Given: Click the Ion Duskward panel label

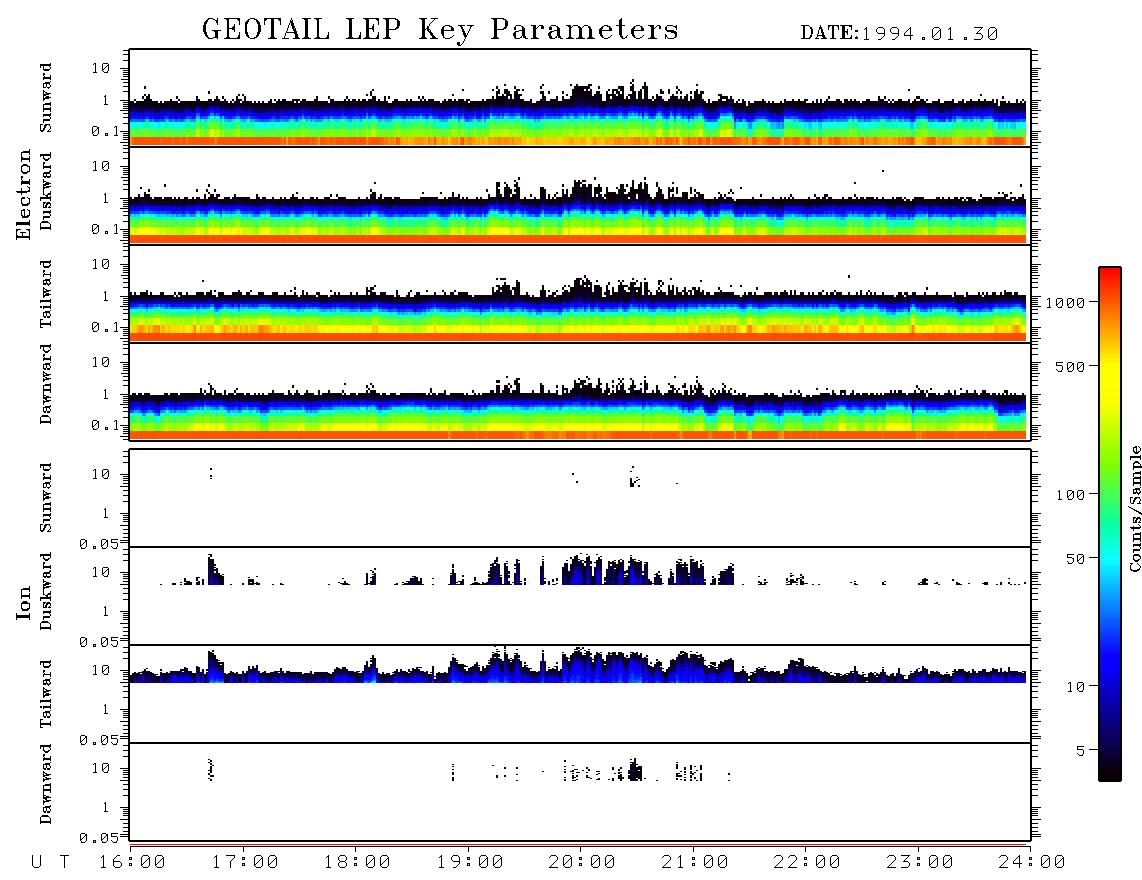Looking at the screenshot, I should 46,591.
